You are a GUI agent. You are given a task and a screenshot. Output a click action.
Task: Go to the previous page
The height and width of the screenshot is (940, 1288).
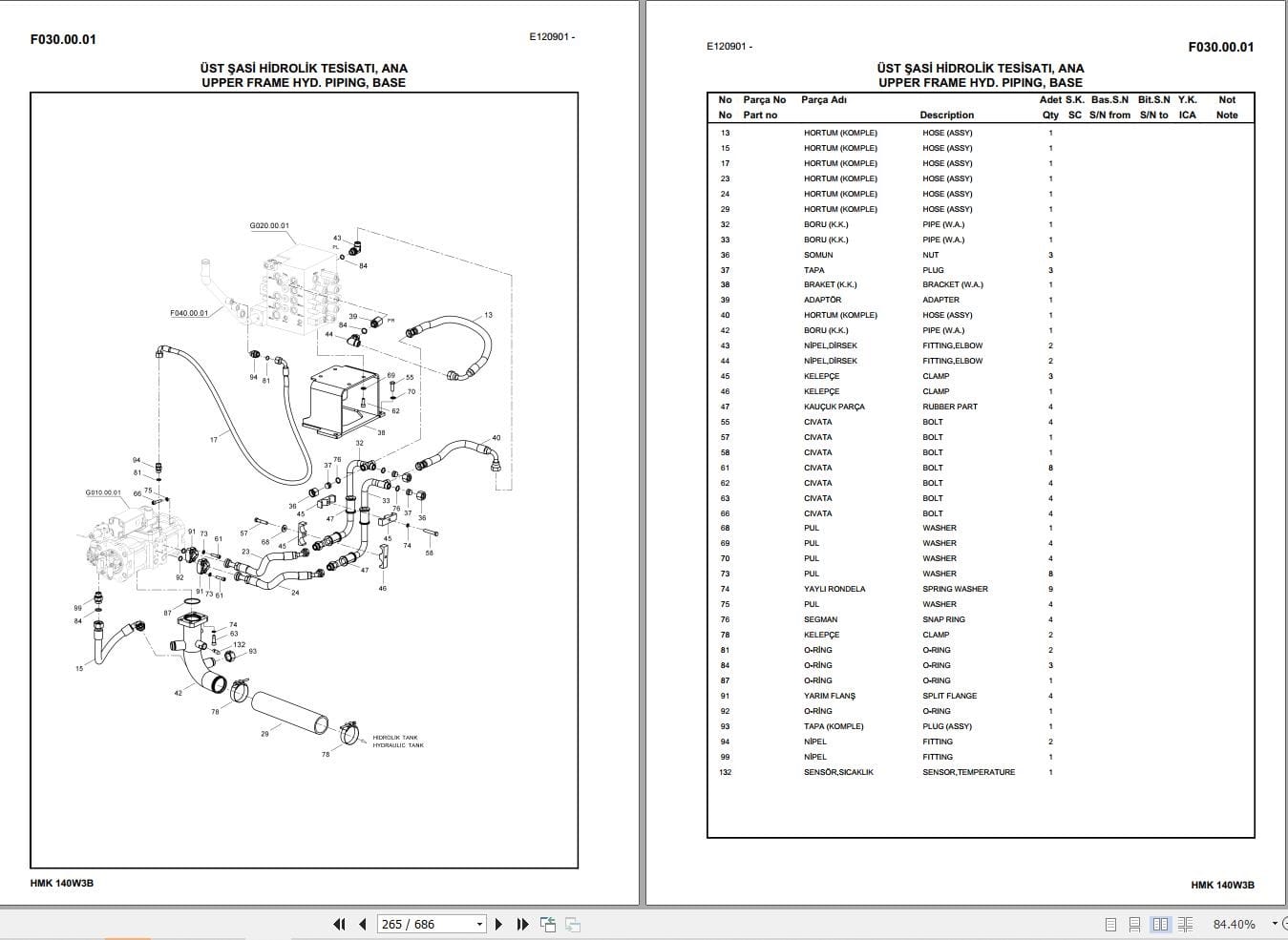point(363,924)
